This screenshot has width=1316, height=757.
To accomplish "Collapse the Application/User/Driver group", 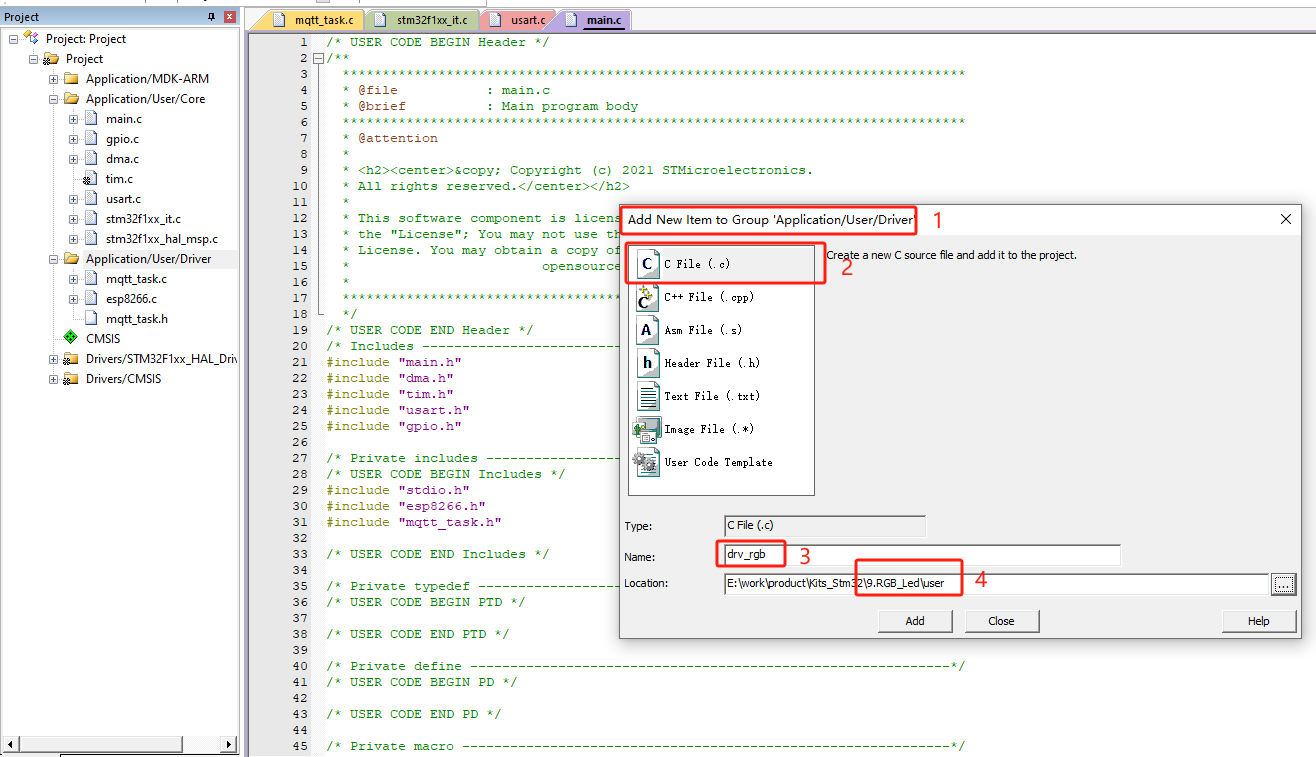I will coord(53,259).
